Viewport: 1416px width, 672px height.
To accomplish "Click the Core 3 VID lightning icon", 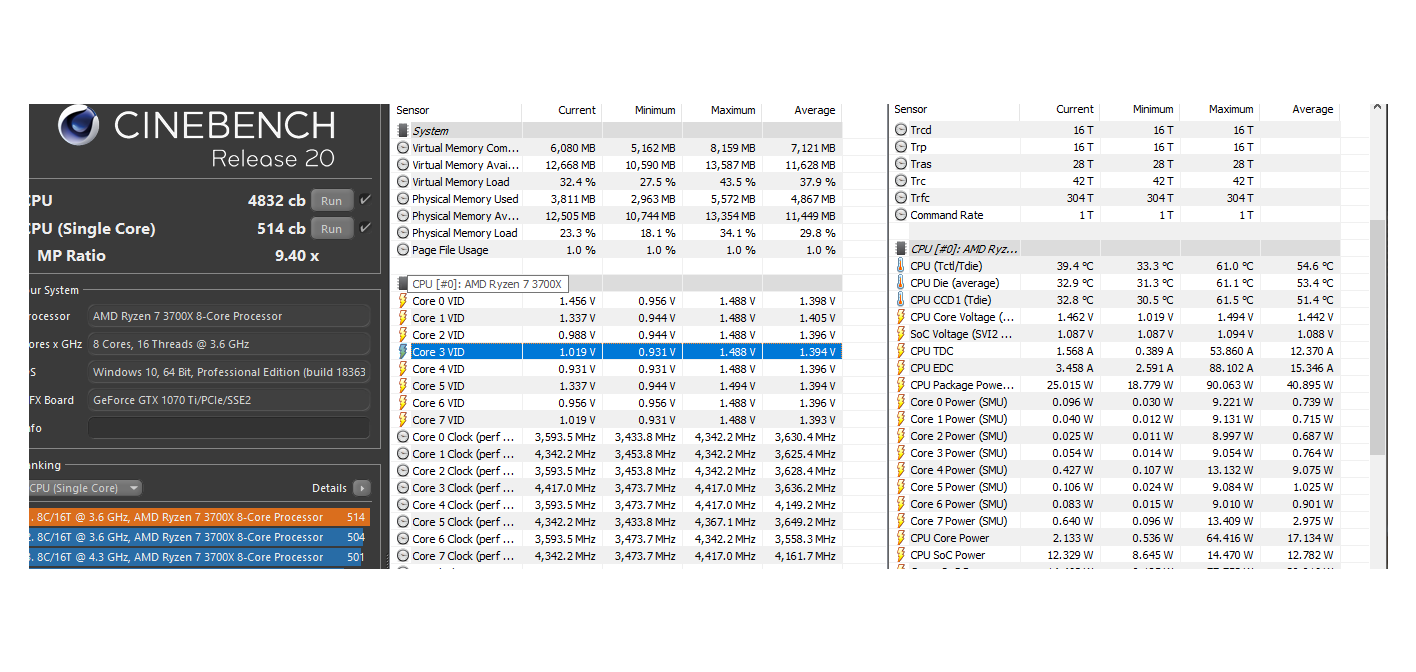I will pyautogui.click(x=403, y=352).
